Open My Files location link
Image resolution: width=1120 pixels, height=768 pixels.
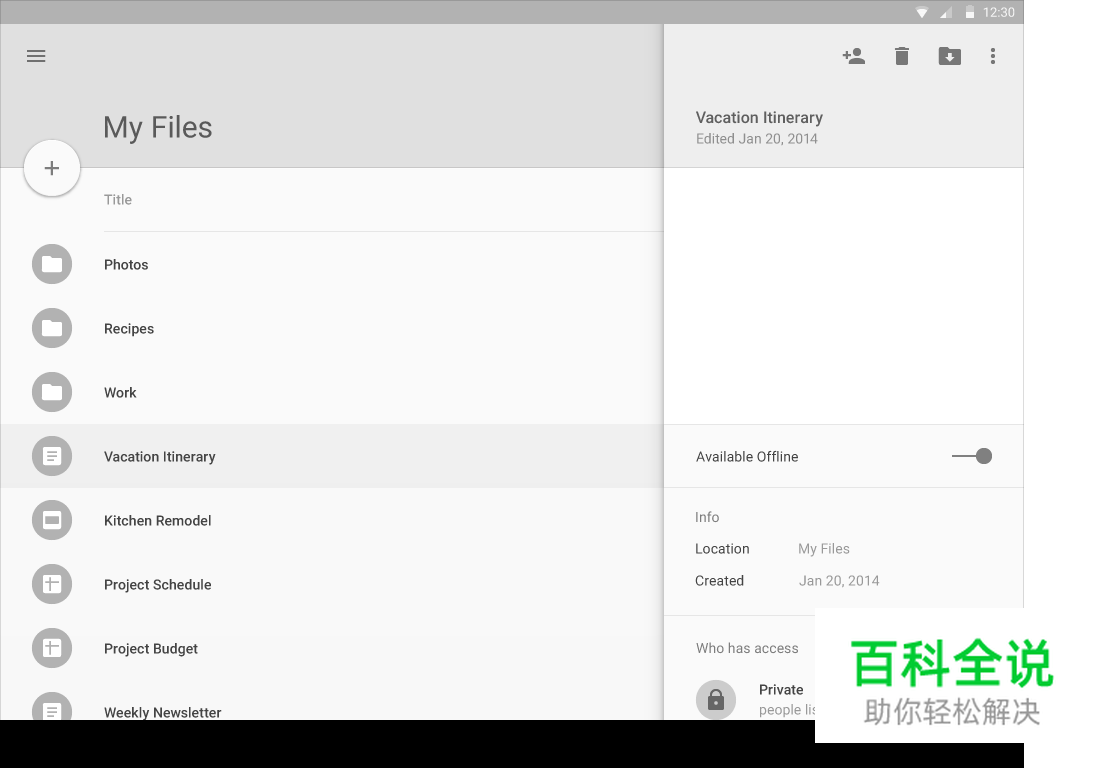tap(824, 548)
